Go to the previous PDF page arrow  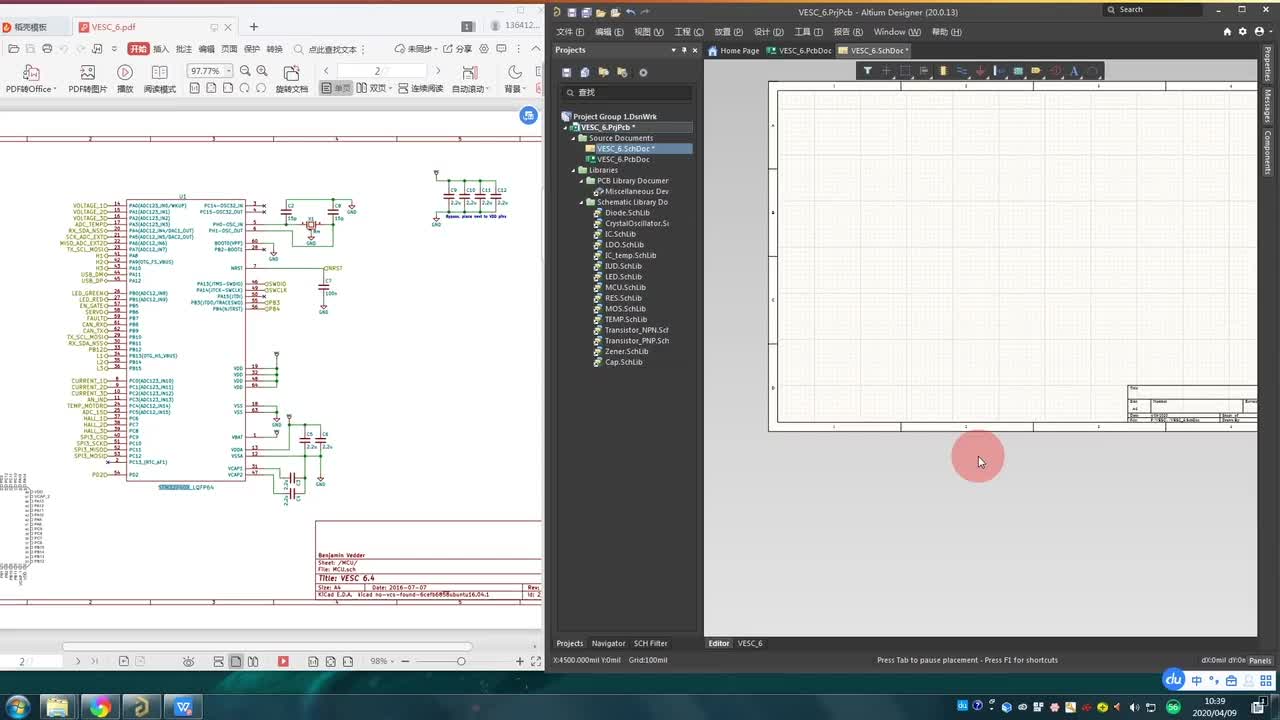pyautogui.click(x=326, y=71)
